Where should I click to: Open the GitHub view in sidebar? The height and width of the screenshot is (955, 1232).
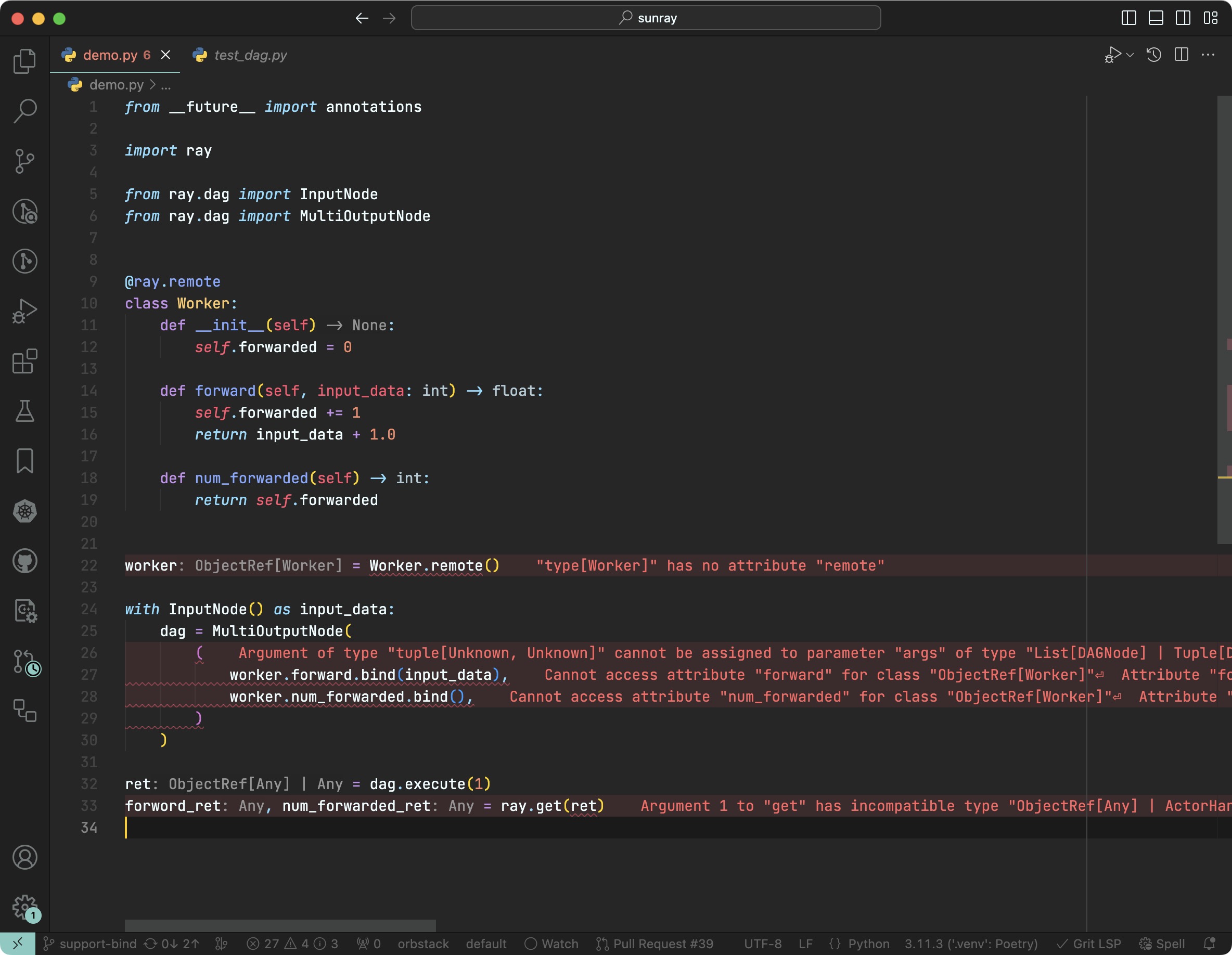pyautogui.click(x=24, y=561)
